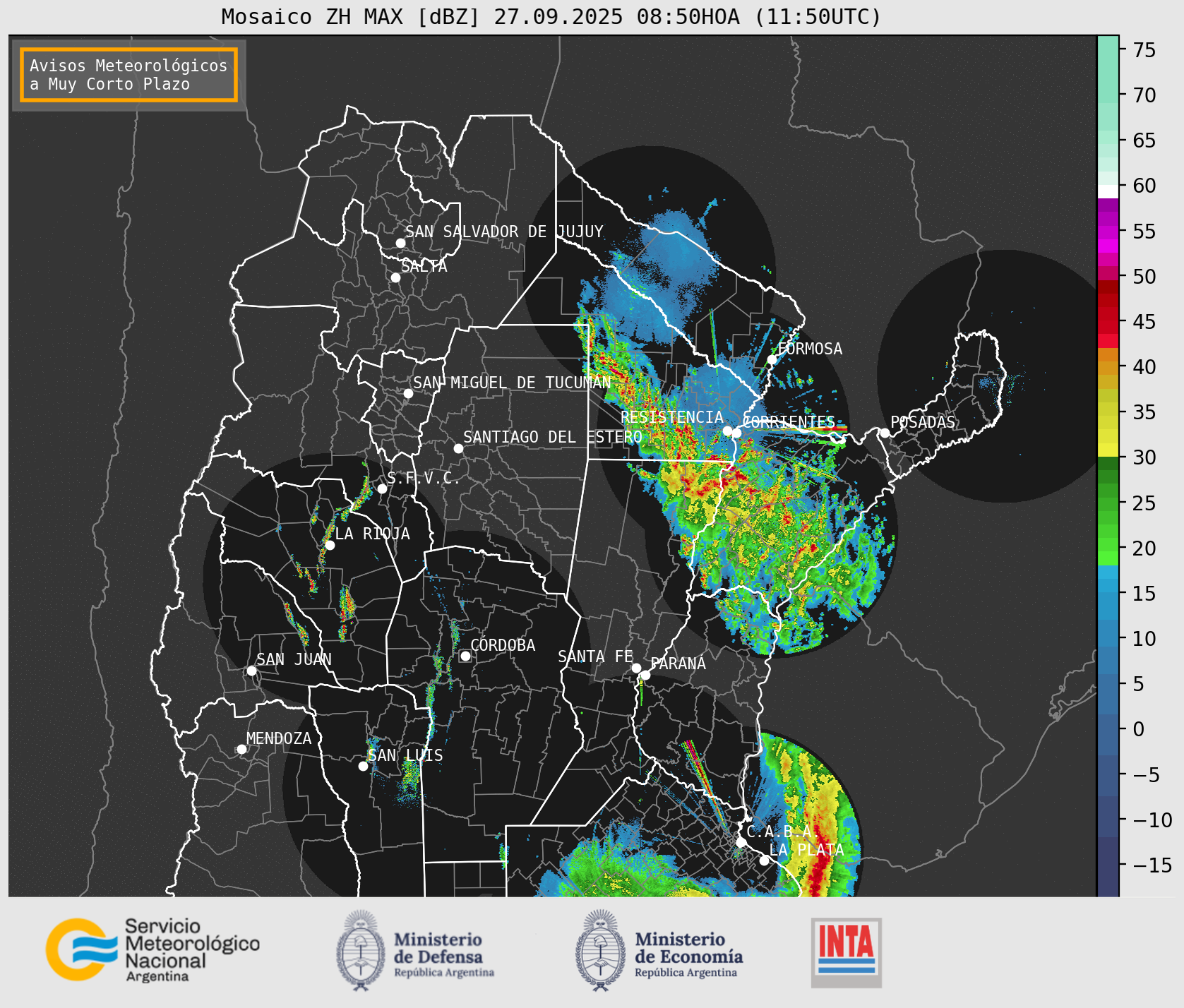Click the Mosaico ZH MAX title text
The height and width of the screenshot is (1008, 1184).
(551, 16)
